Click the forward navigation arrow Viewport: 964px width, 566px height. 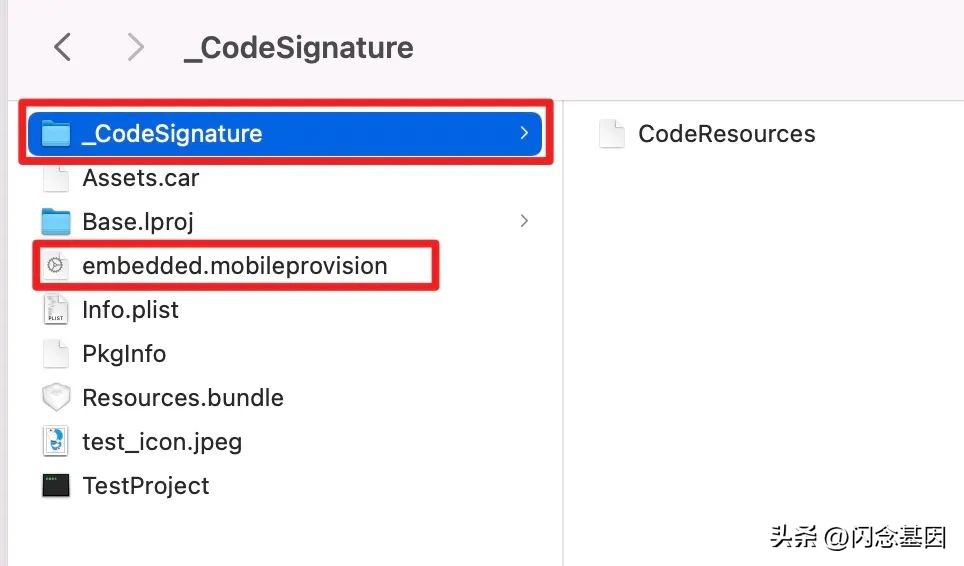[x=136, y=47]
